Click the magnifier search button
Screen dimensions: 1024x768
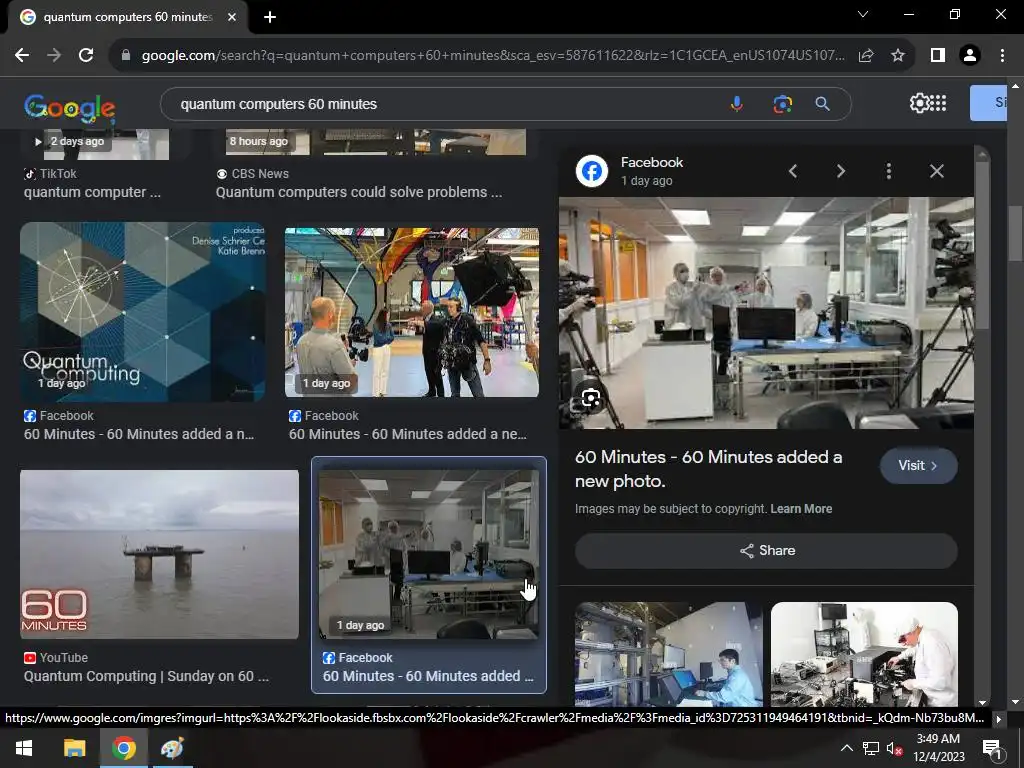coord(823,104)
